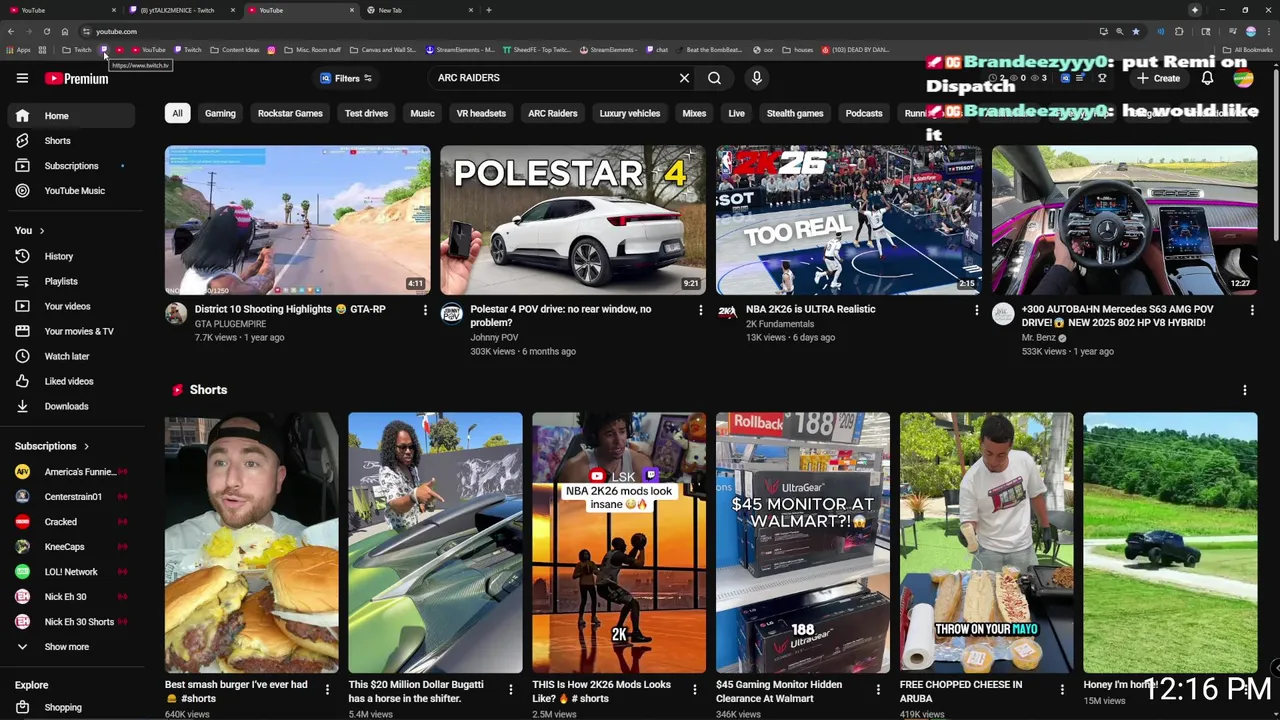Open Mr. Benz channel avatar
The image size is (1280, 720).
coord(1003,314)
